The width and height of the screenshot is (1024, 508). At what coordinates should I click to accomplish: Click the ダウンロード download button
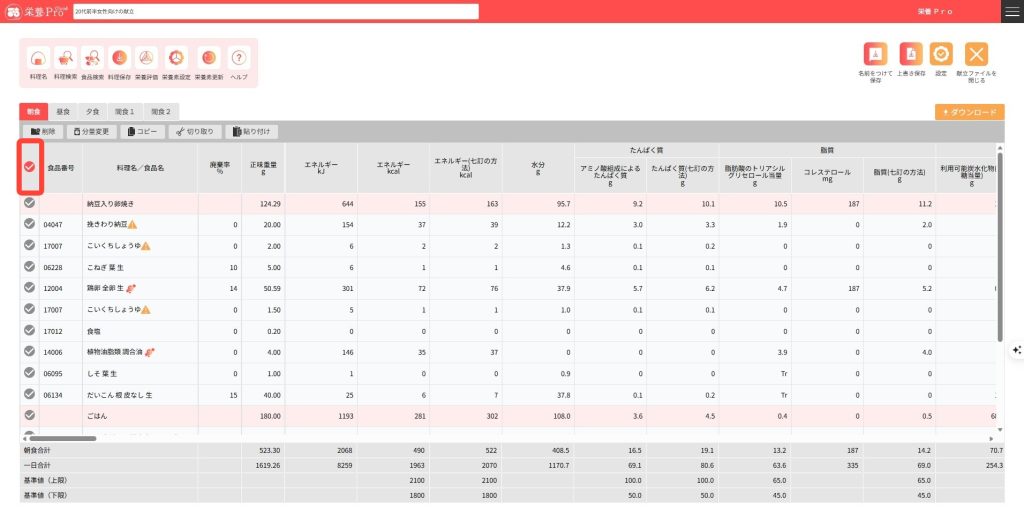(x=969, y=112)
